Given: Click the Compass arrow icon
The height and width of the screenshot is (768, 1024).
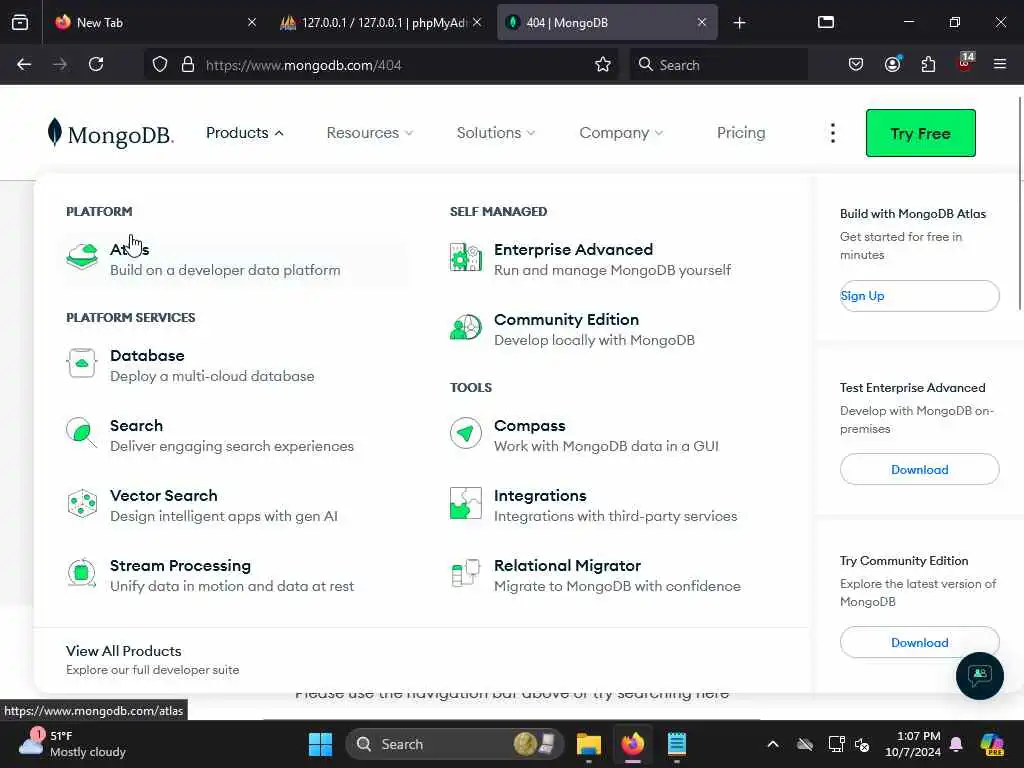Looking at the screenshot, I should point(466,433).
